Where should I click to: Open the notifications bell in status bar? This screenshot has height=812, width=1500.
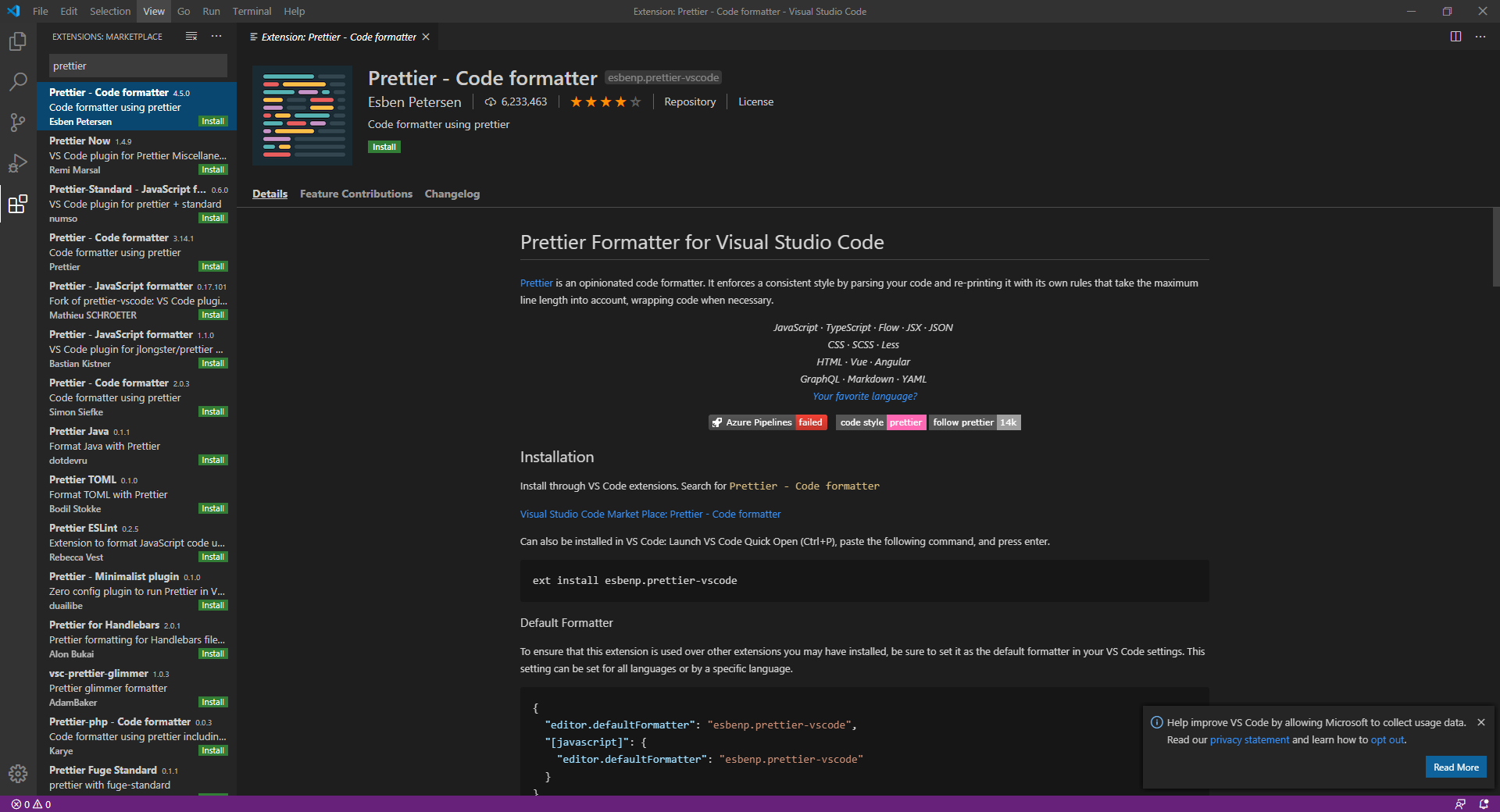1484,804
